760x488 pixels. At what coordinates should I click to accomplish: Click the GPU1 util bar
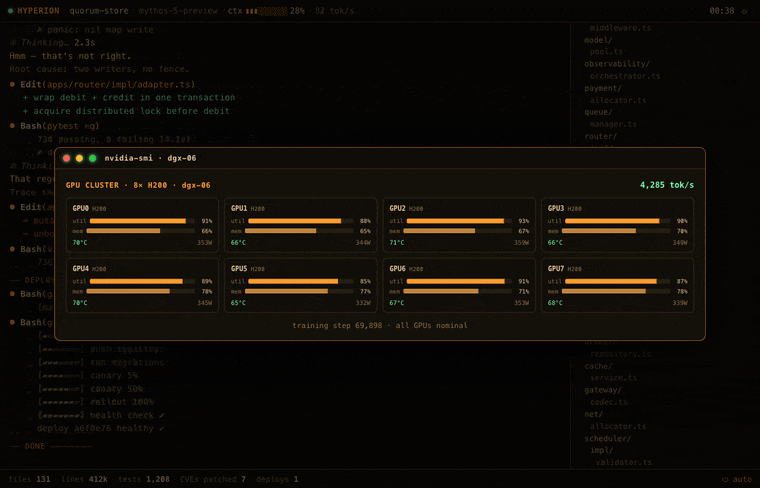click(301, 221)
